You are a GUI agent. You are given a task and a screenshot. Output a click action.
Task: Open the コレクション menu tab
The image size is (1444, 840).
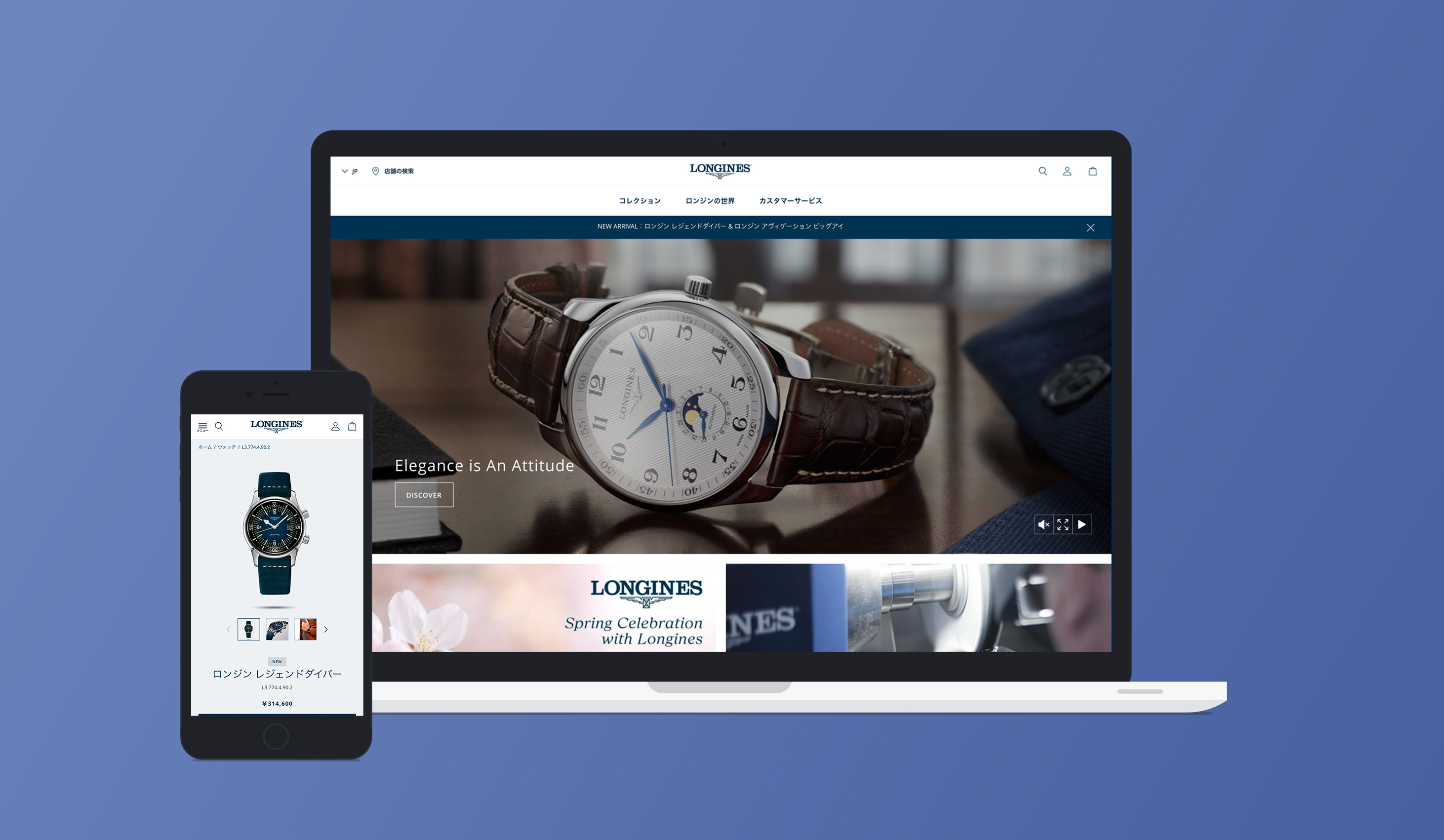(x=638, y=200)
